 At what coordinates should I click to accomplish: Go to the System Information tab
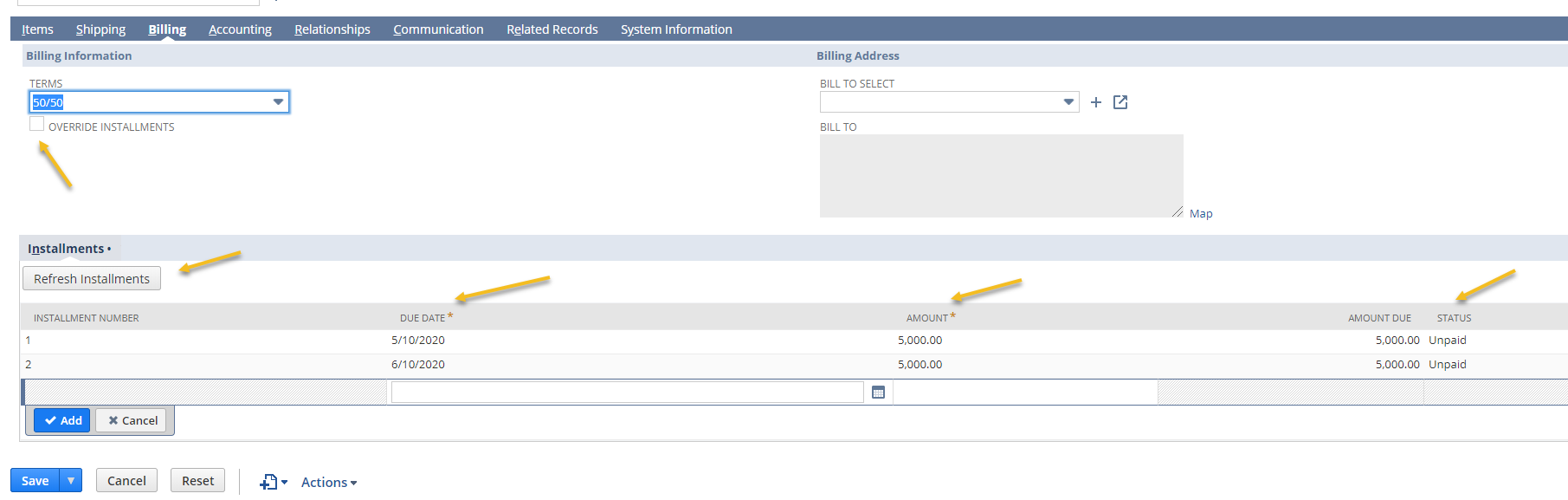pos(675,29)
